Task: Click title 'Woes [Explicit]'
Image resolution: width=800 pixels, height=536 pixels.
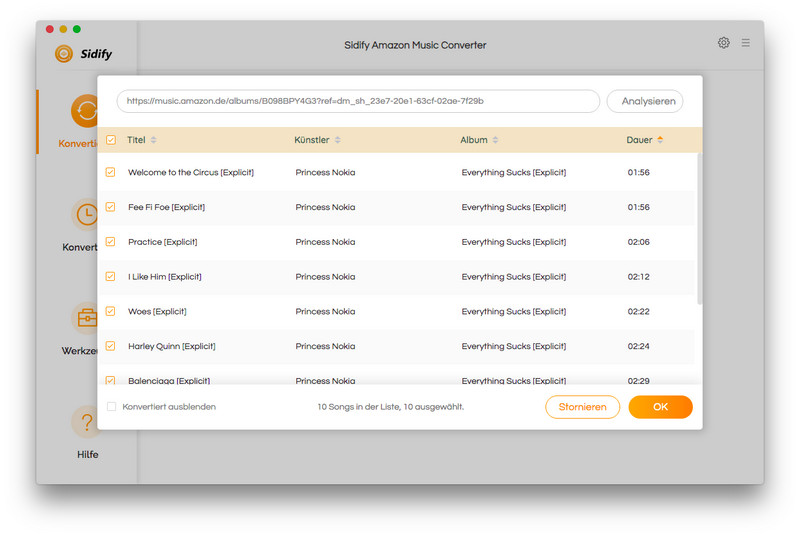Action: click(157, 311)
